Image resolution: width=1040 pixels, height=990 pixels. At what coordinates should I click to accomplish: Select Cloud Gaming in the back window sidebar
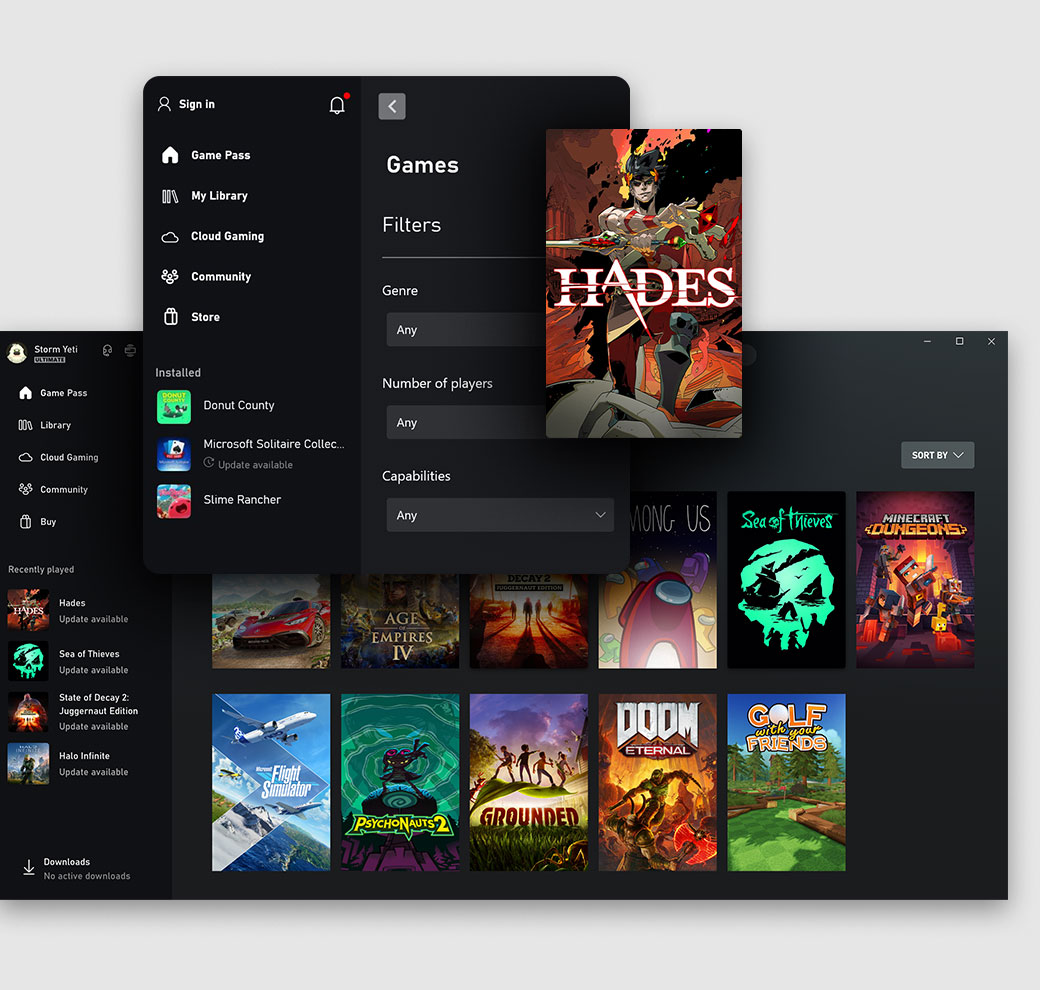[58, 458]
